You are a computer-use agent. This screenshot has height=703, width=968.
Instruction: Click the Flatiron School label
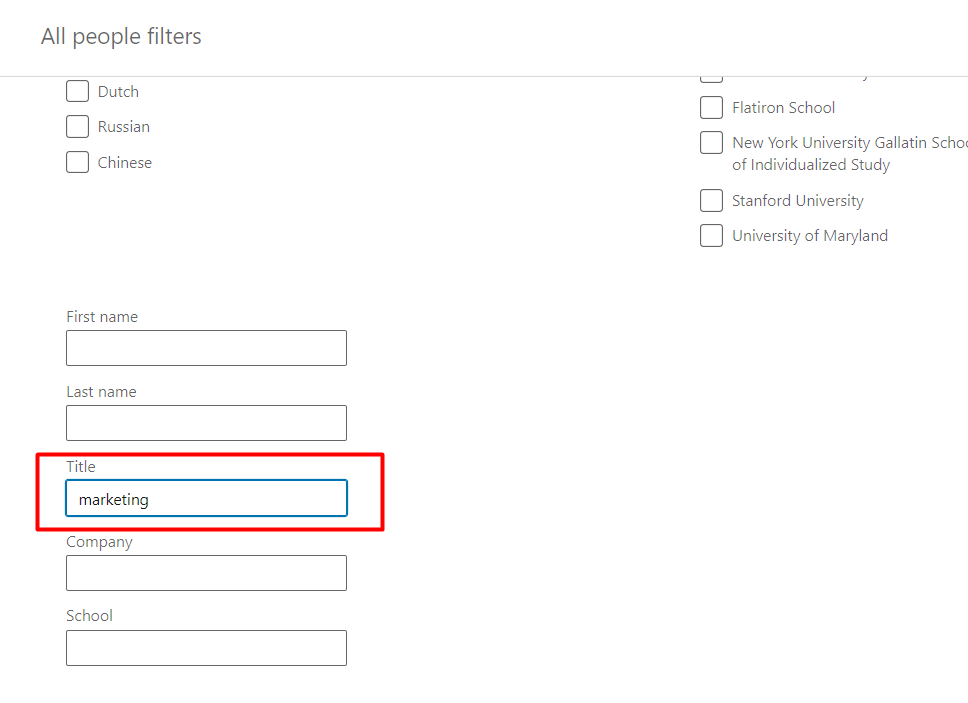click(783, 108)
